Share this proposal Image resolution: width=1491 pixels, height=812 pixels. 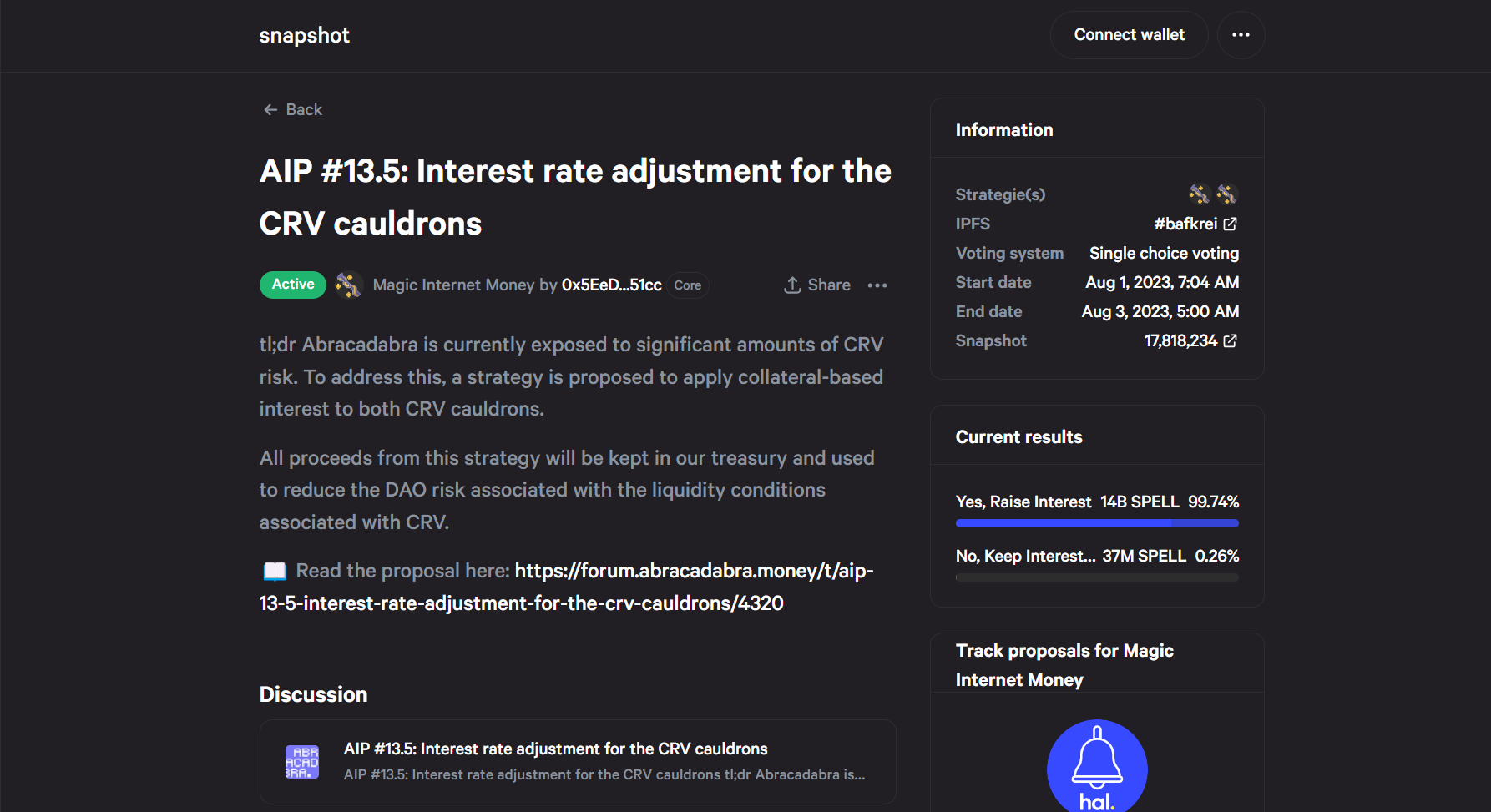[x=817, y=285]
